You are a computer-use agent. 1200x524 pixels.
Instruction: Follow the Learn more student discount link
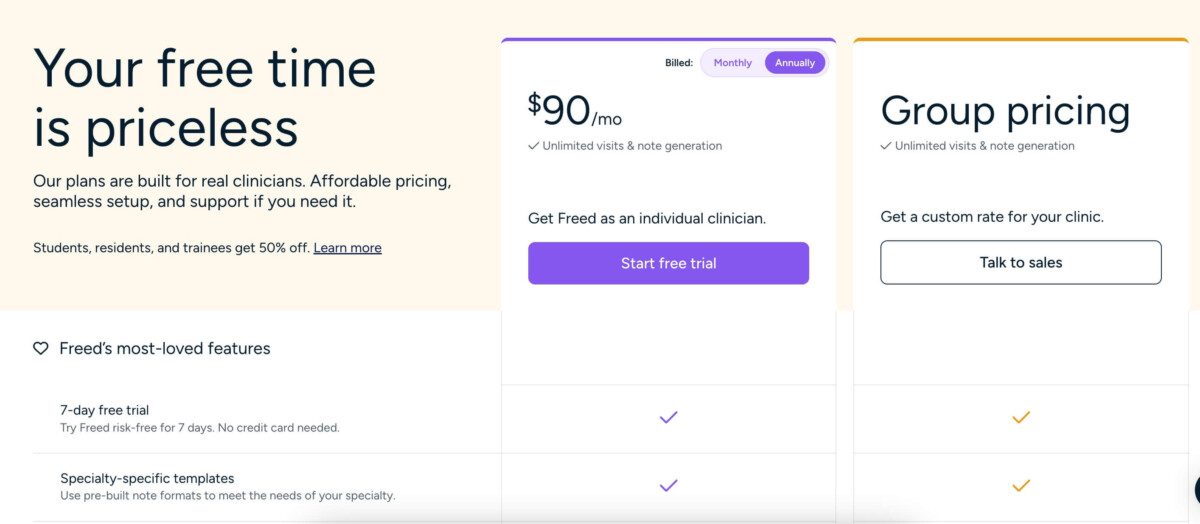[347, 248]
